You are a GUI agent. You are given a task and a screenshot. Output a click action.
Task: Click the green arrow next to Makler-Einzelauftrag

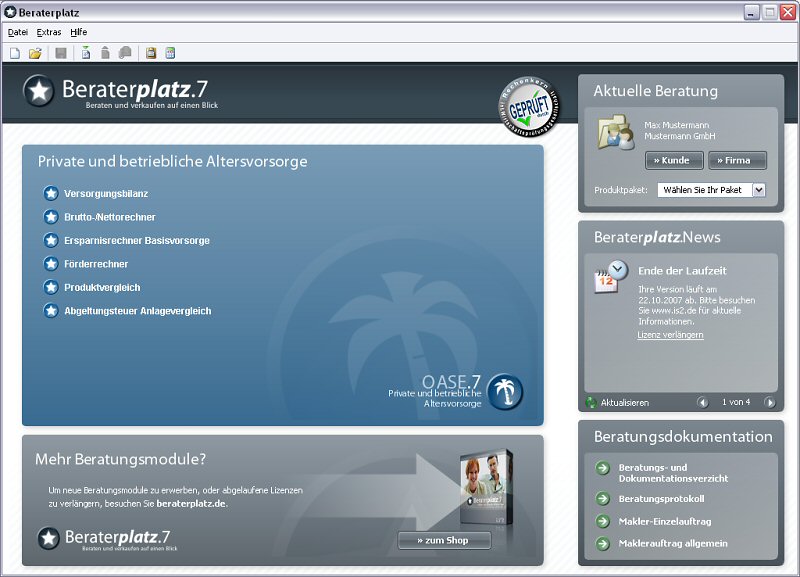click(x=603, y=521)
